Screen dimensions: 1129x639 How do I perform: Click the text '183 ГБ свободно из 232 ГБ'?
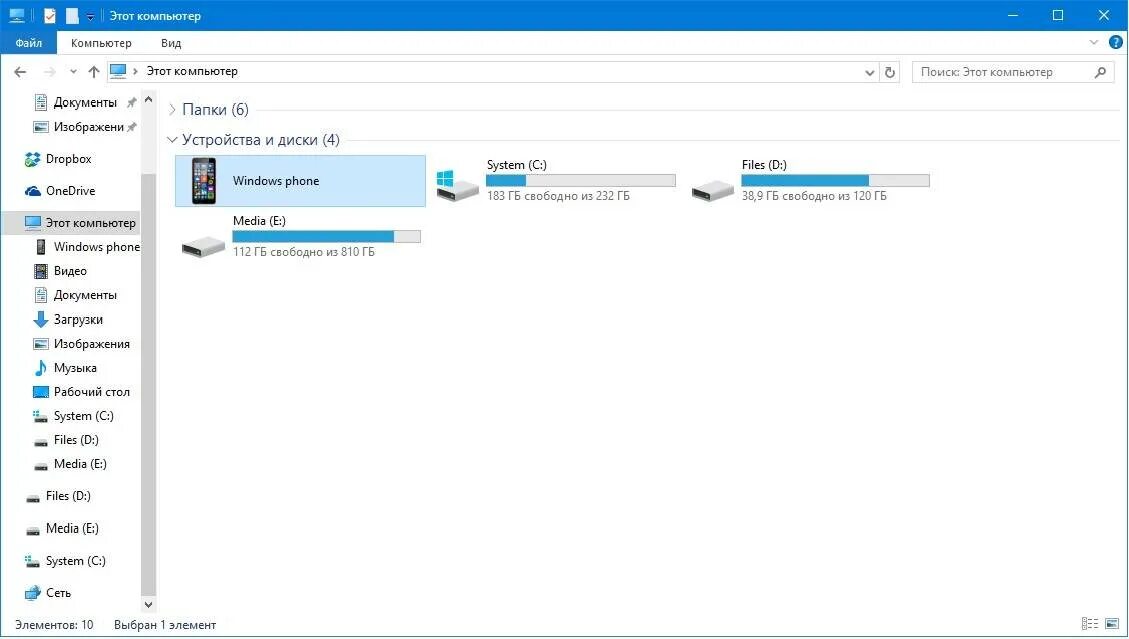(x=558, y=196)
